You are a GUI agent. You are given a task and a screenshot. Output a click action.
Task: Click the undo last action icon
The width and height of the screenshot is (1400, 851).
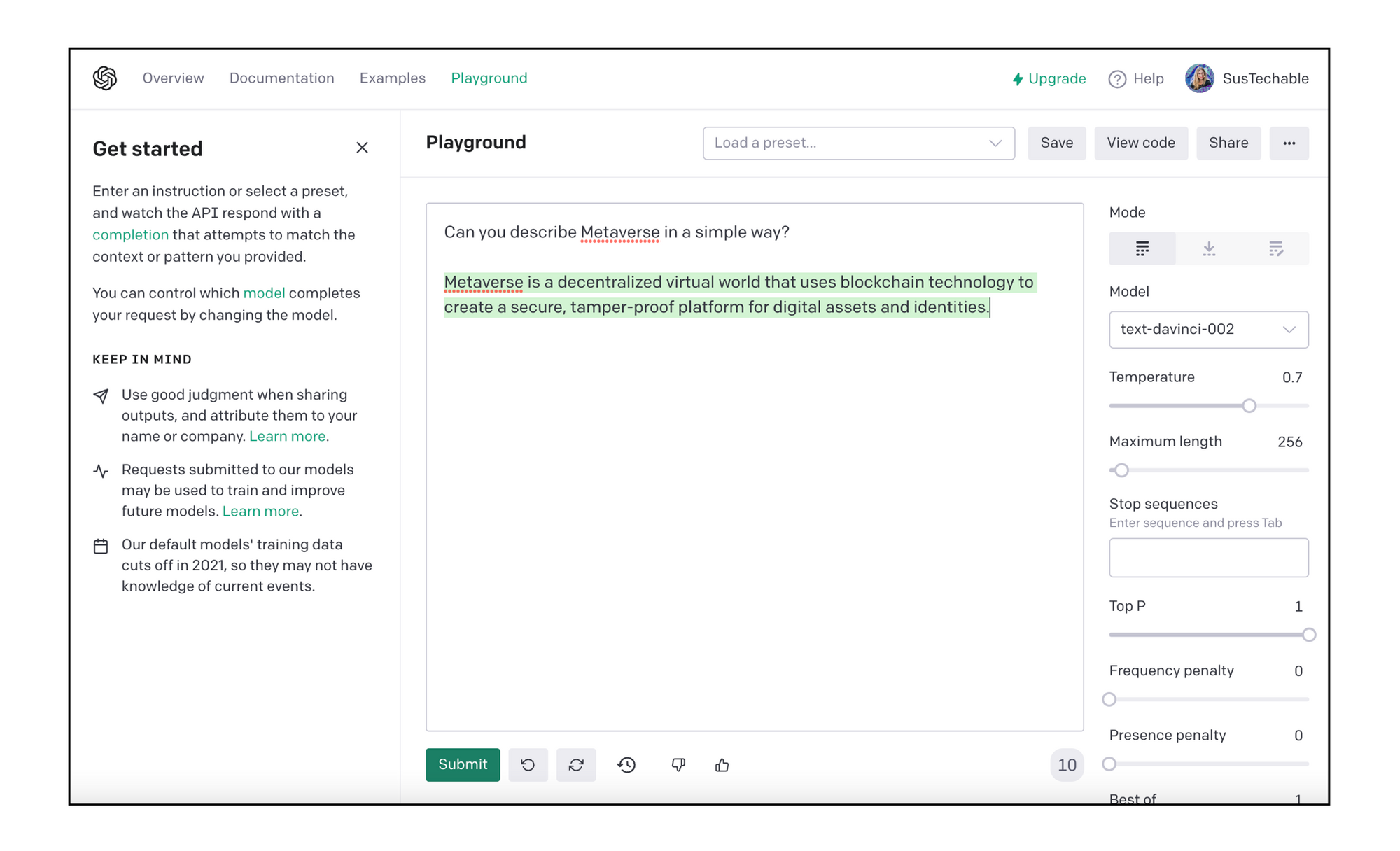click(x=528, y=765)
